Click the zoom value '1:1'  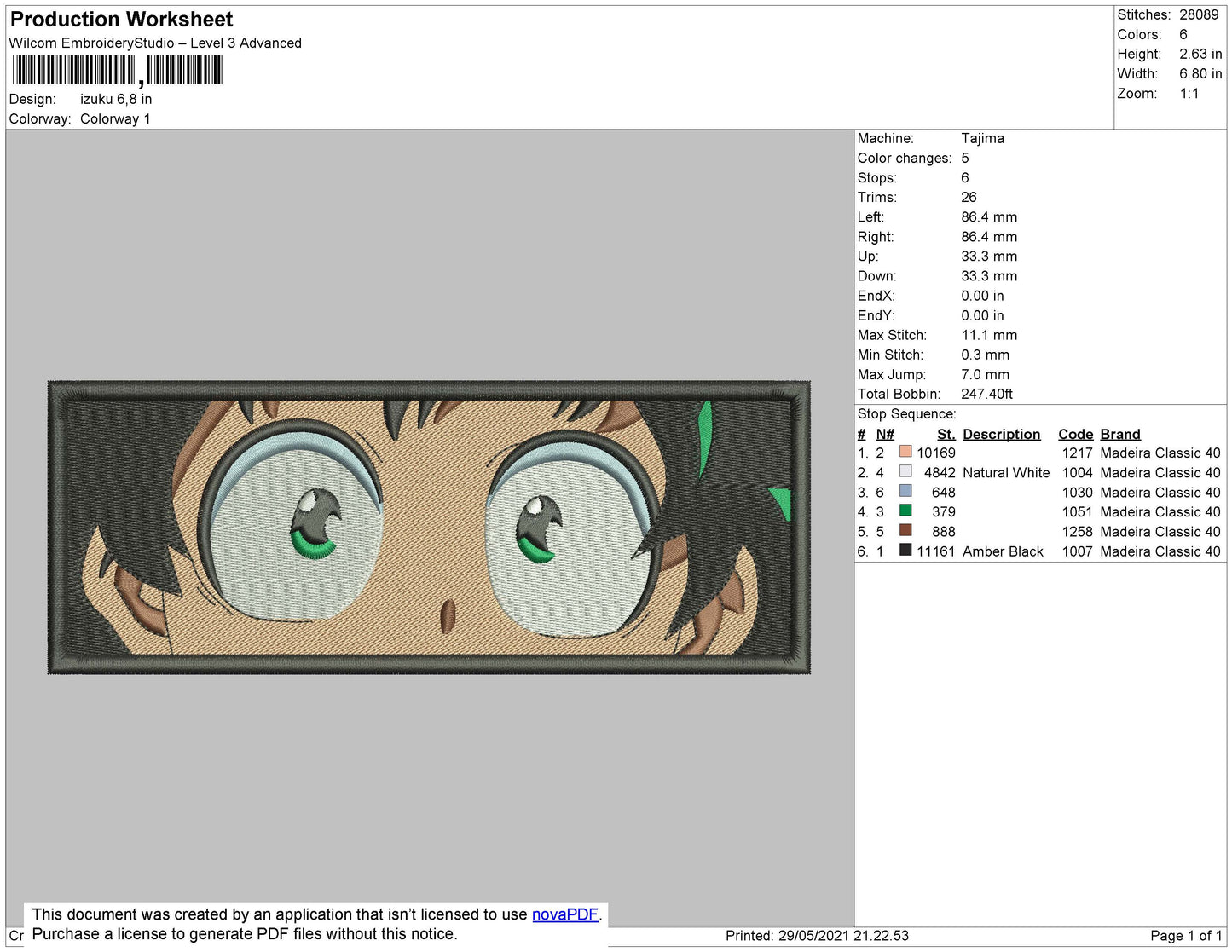tap(1189, 94)
